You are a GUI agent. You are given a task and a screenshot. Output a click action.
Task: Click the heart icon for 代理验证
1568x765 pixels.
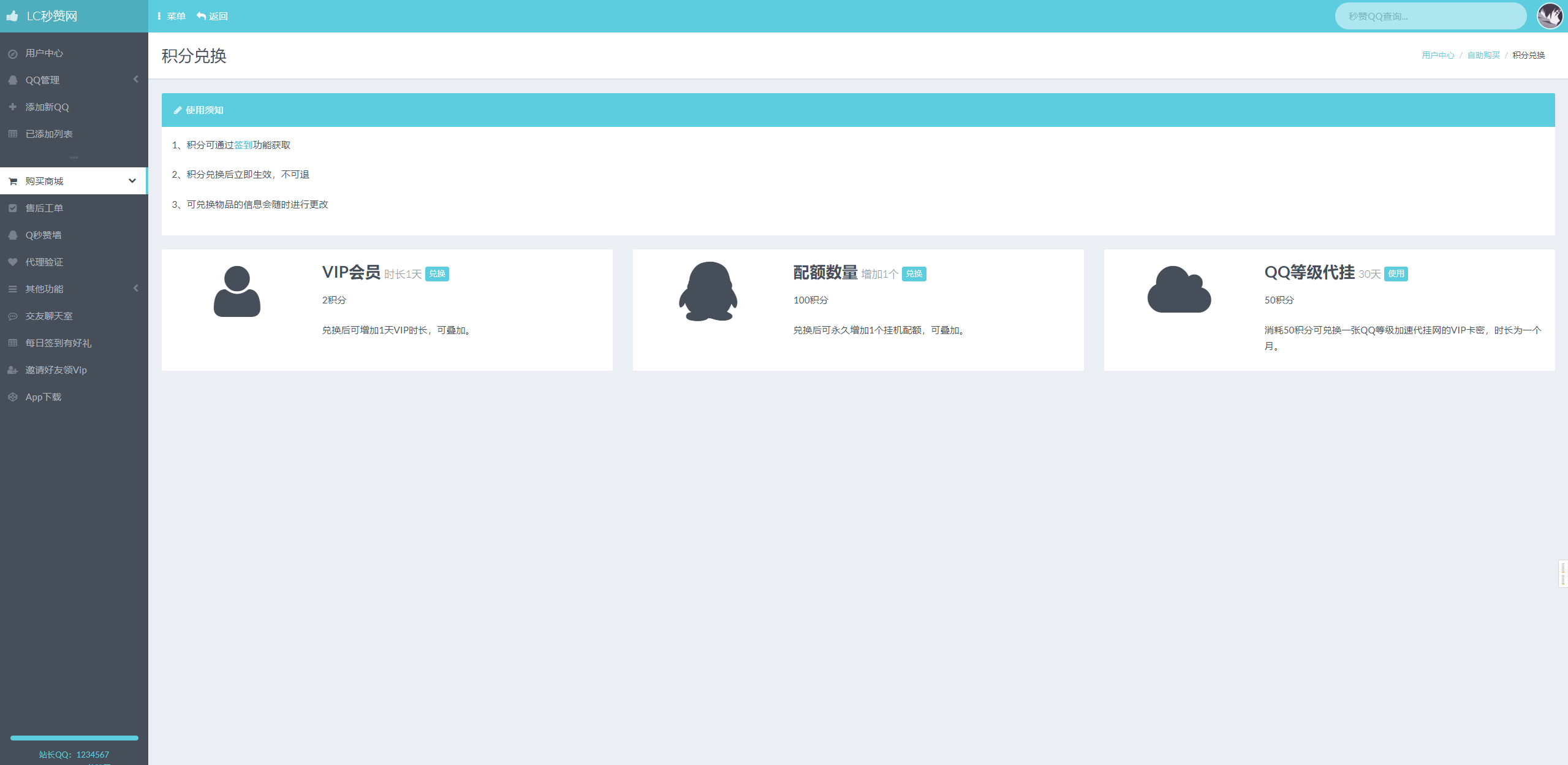(x=13, y=262)
